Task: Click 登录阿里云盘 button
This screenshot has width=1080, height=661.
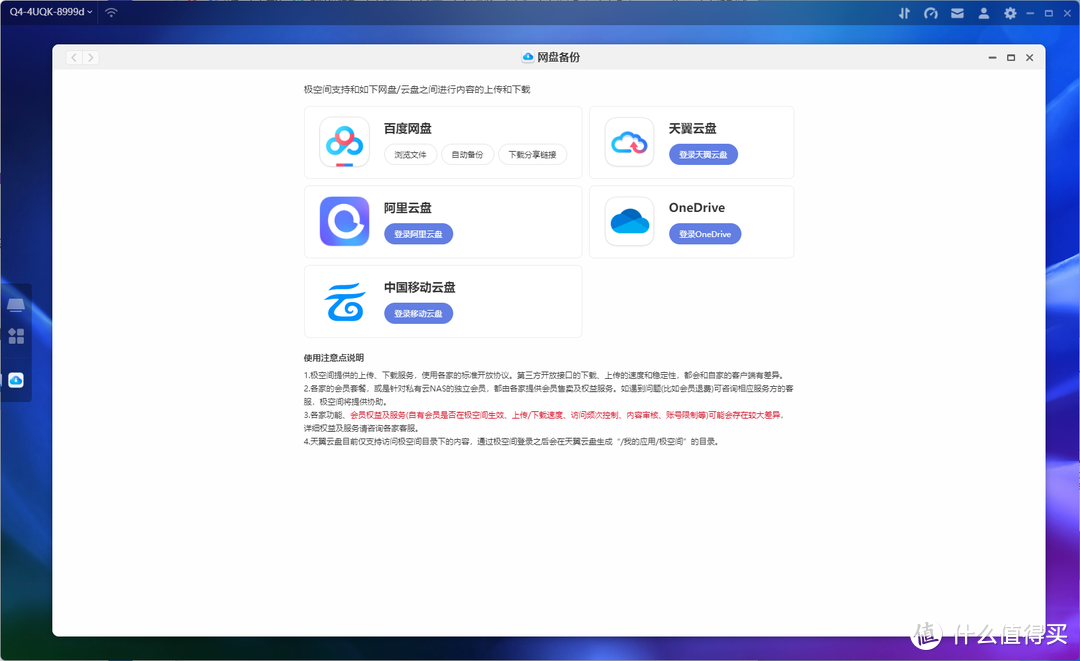Action: point(418,232)
